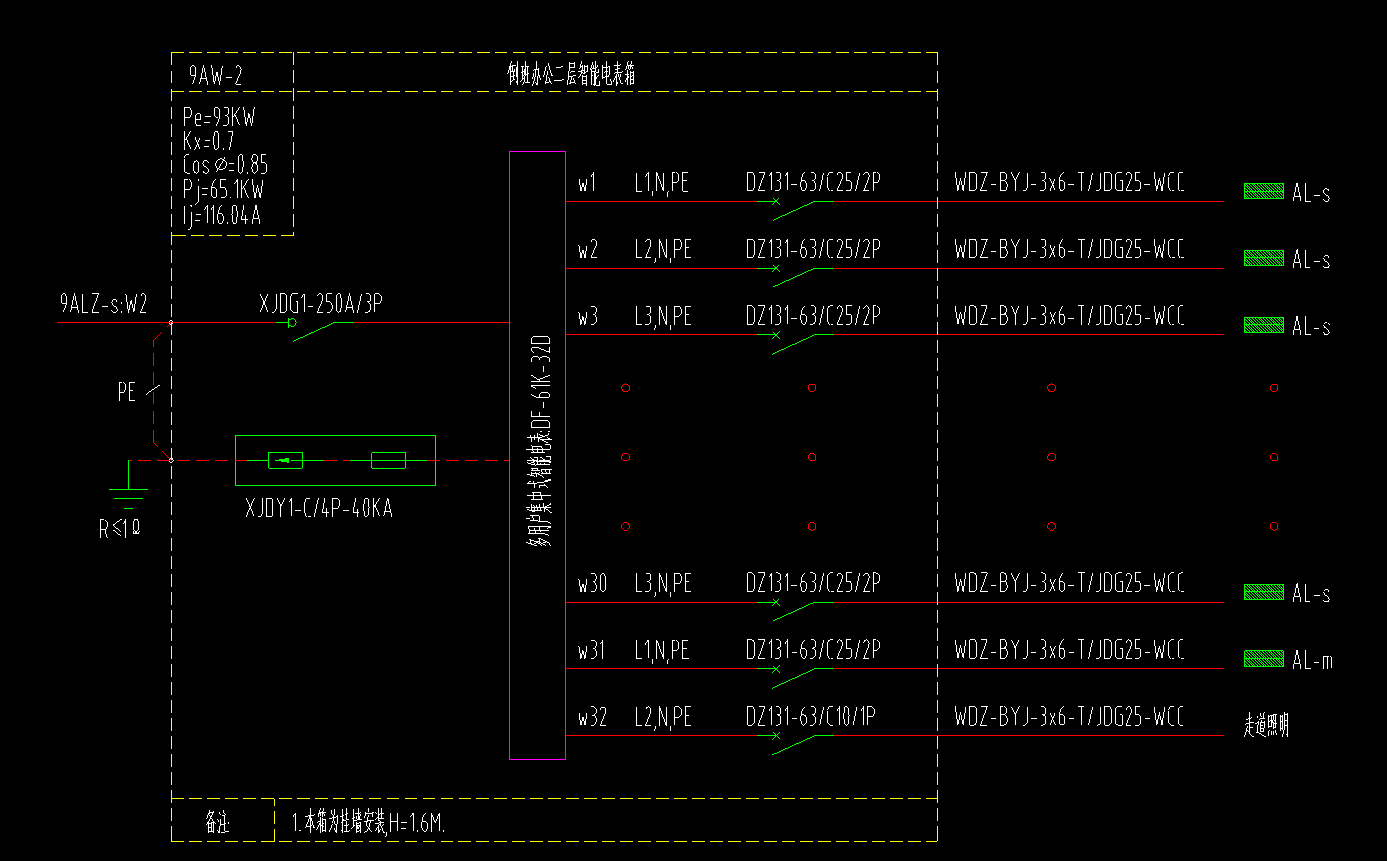Click the w30 circuit number
This screenshot has height=861, width=1387.
pos(592,584)
